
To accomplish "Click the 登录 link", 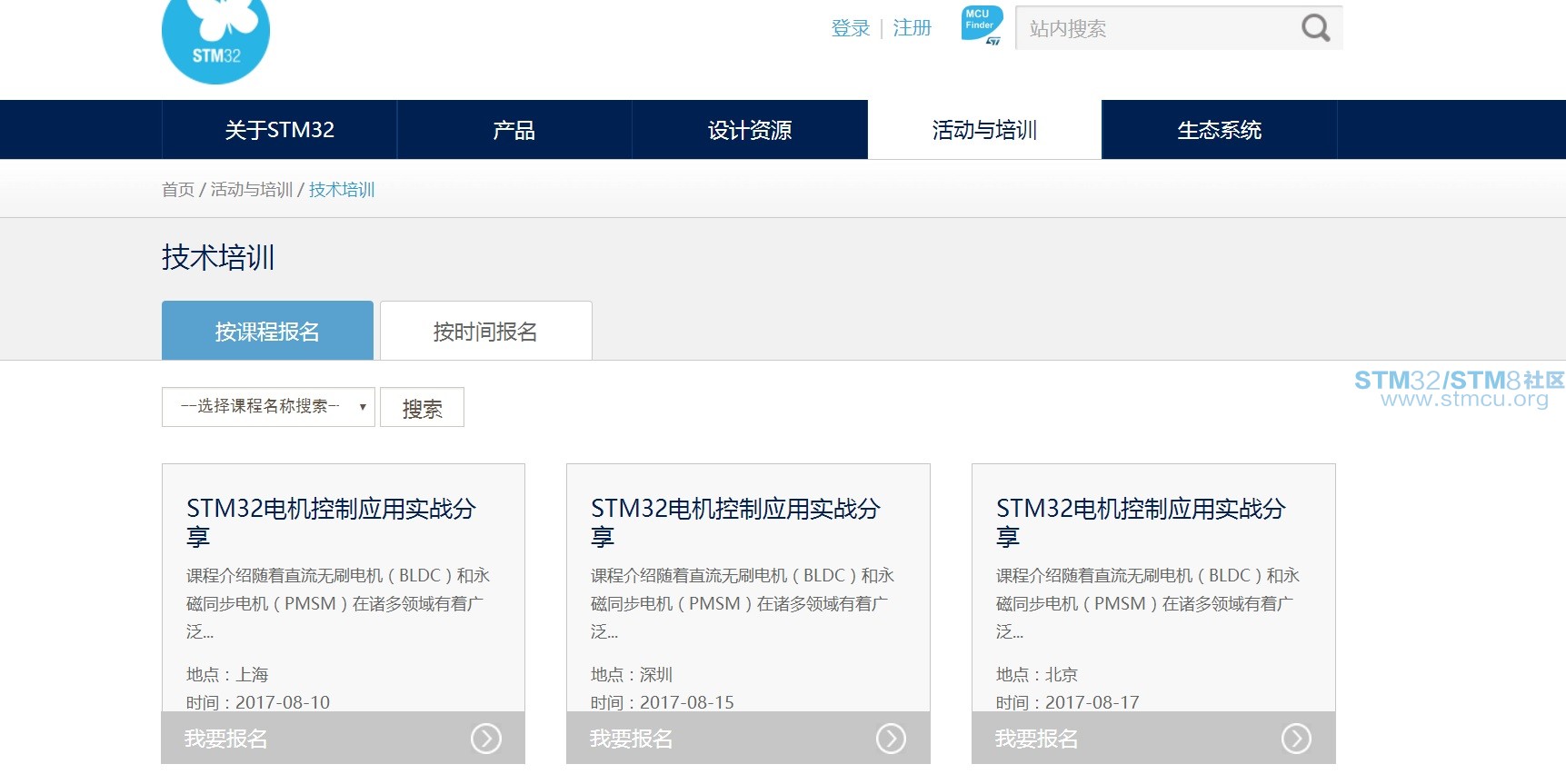I will [x=851, y=28].
